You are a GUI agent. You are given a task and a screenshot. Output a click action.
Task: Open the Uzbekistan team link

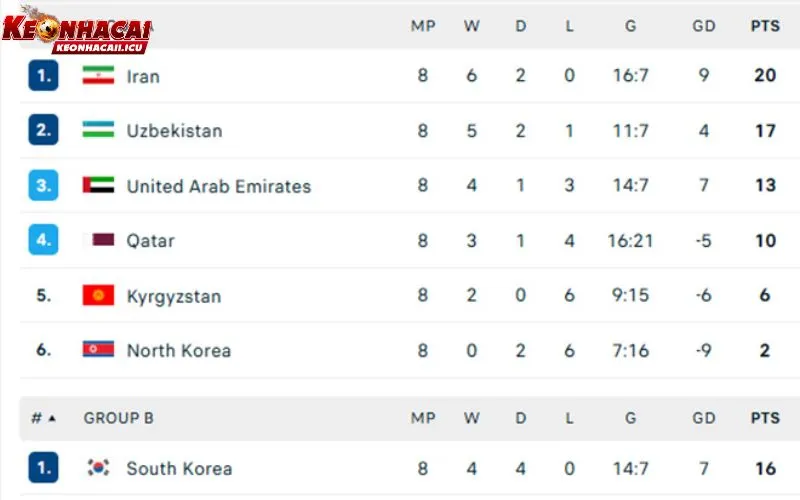point(174,131)
